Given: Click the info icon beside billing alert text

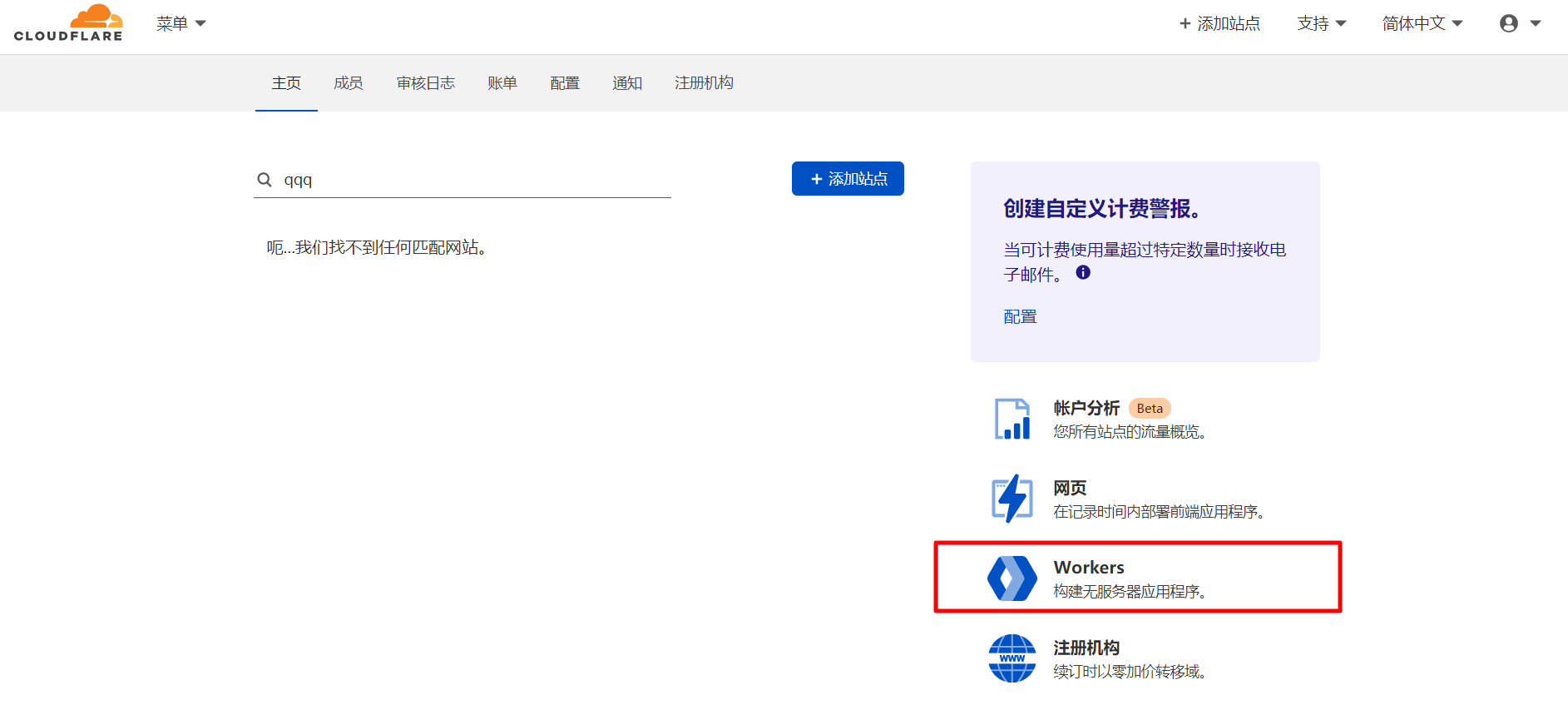Looking at the screenshot, I should click(1082, 272).
